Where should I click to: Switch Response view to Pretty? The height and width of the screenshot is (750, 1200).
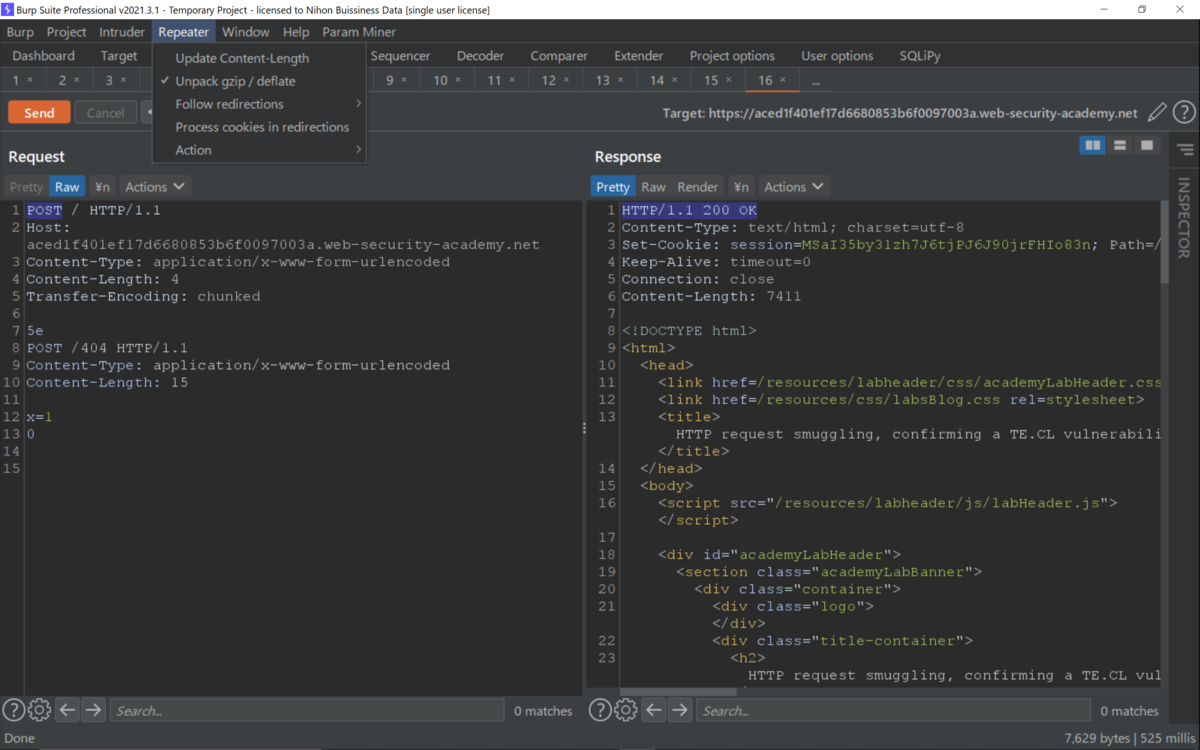(x=613, y=187)
